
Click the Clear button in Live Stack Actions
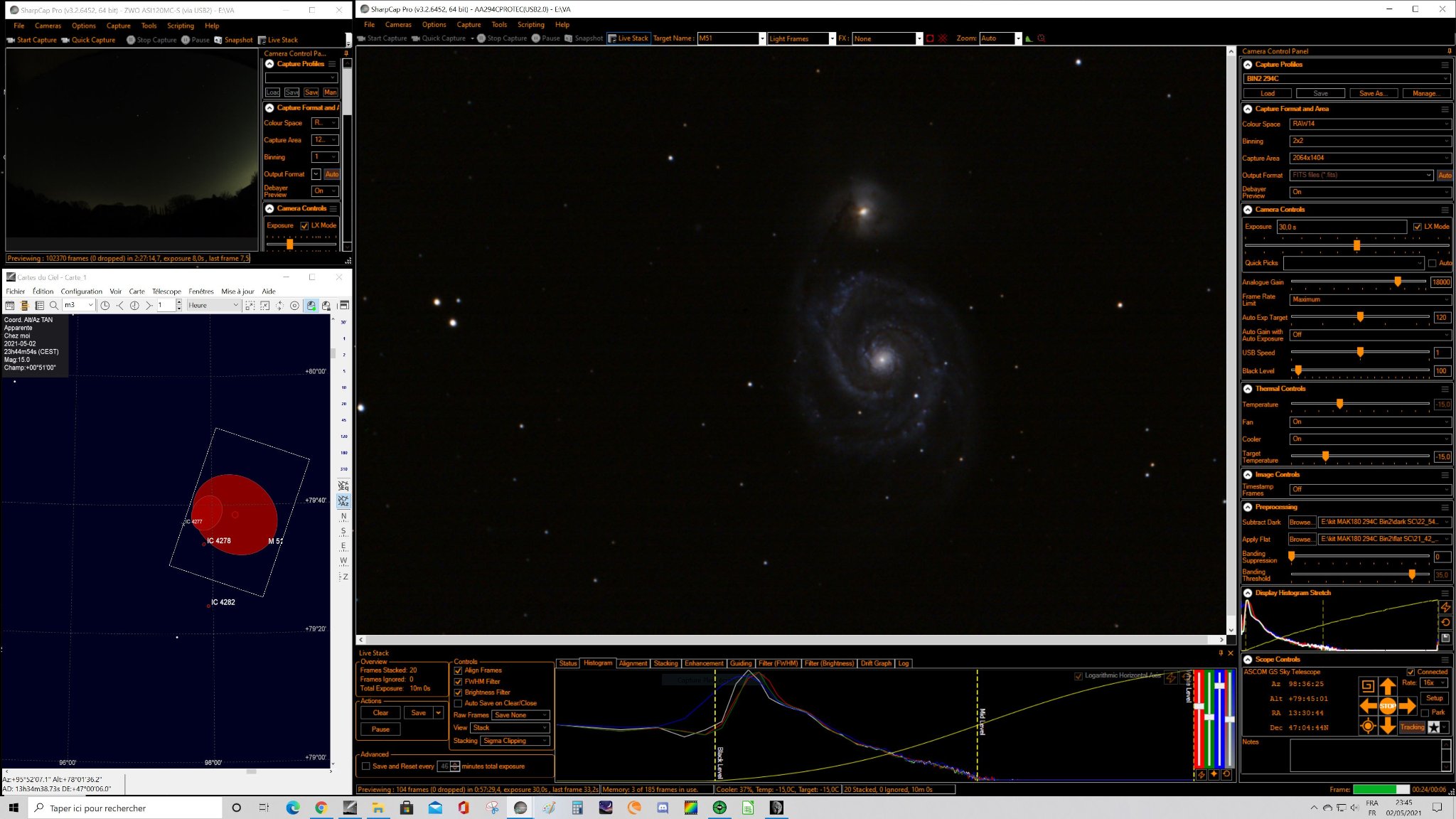[380, 713]
